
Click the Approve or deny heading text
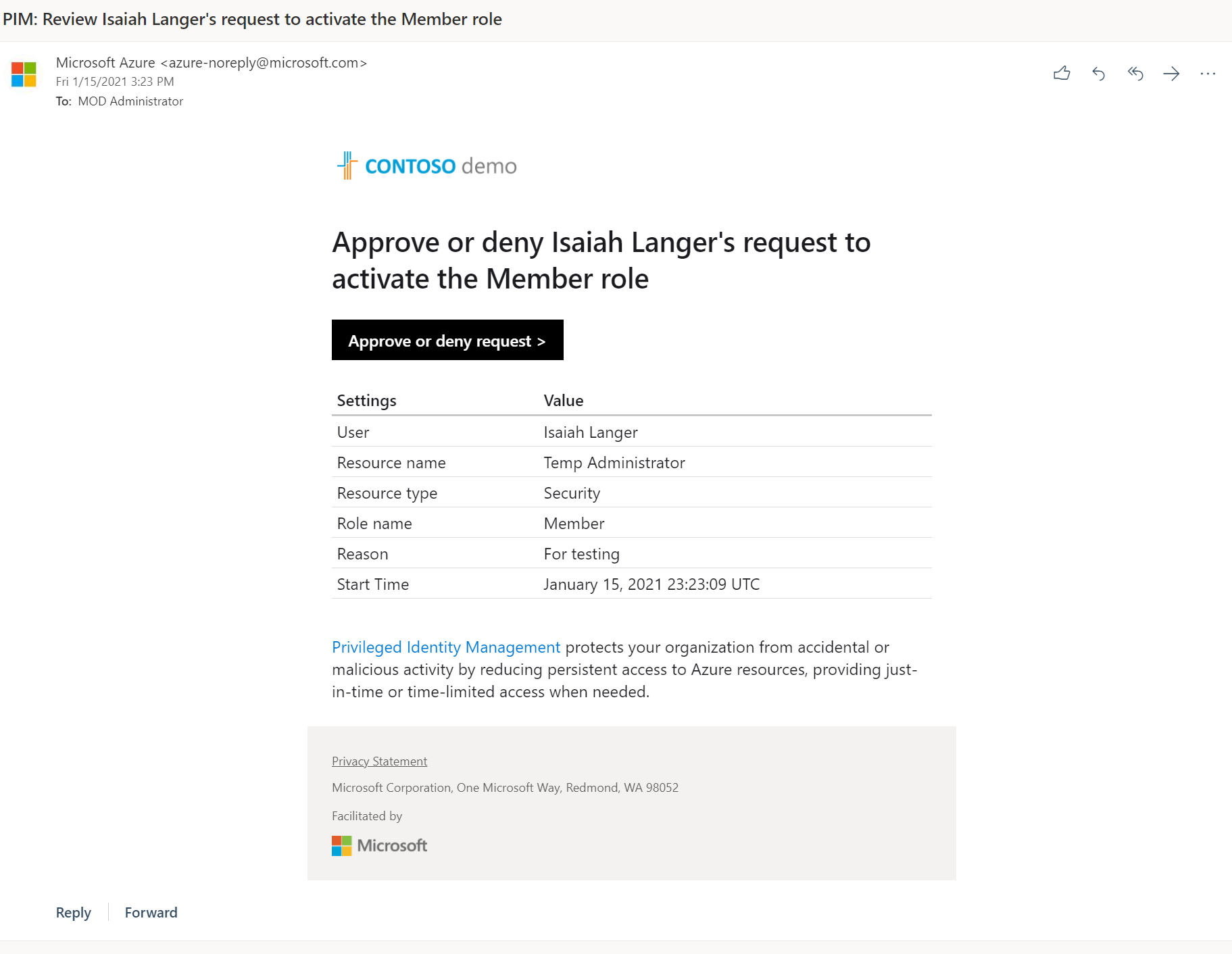pos(601,261)
